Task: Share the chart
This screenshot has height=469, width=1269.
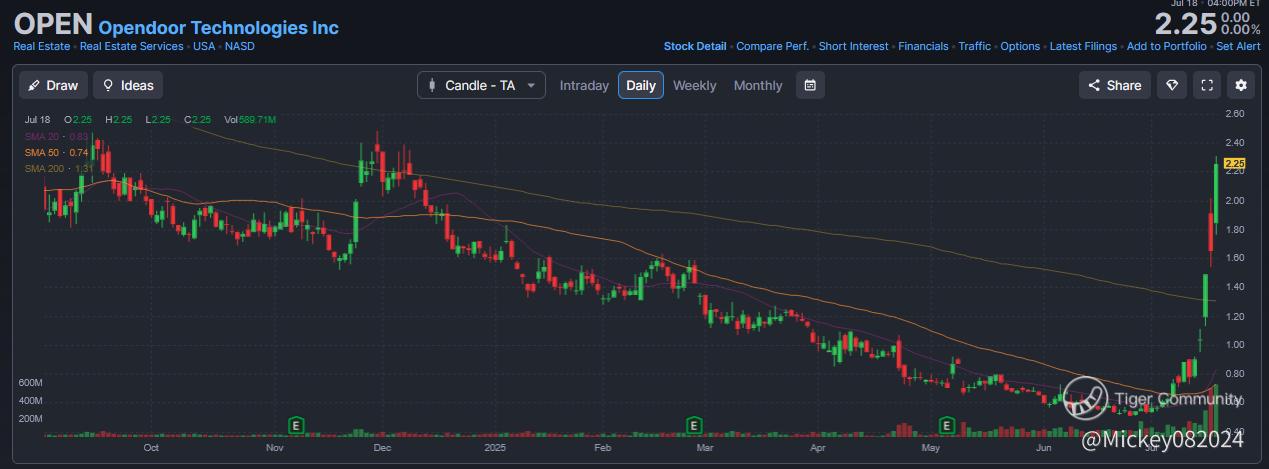Action: pyautogui.click(x=1115, y=85)
